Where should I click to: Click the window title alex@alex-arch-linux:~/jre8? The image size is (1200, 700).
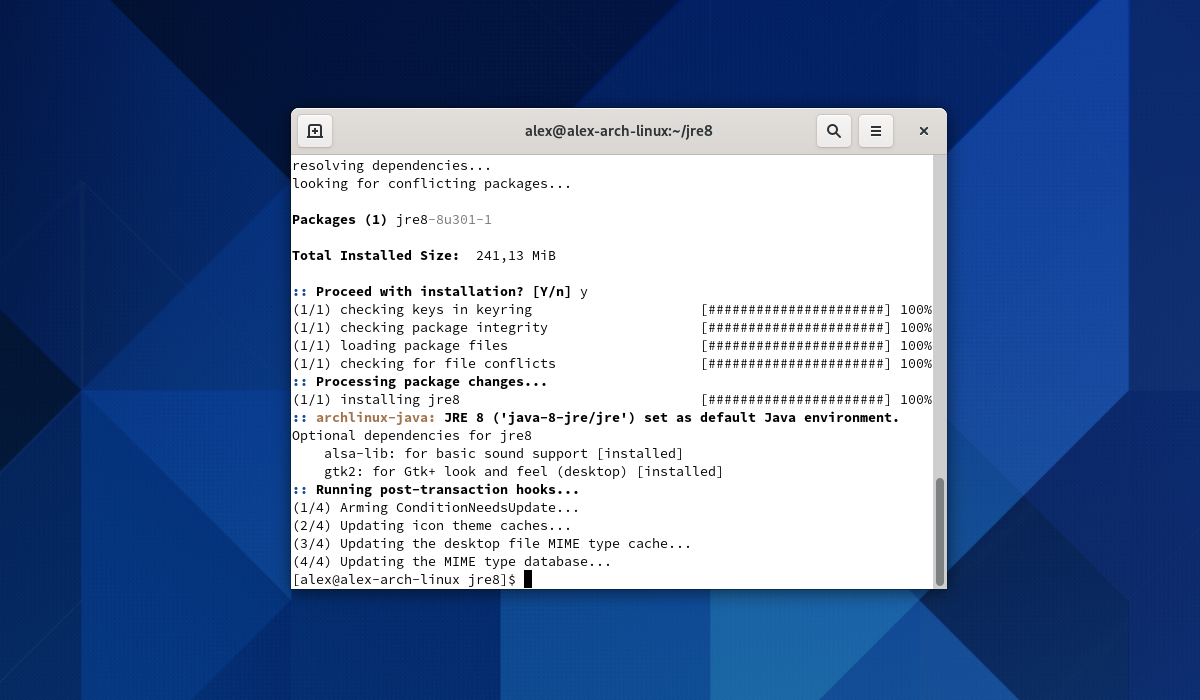coord(618,131)
